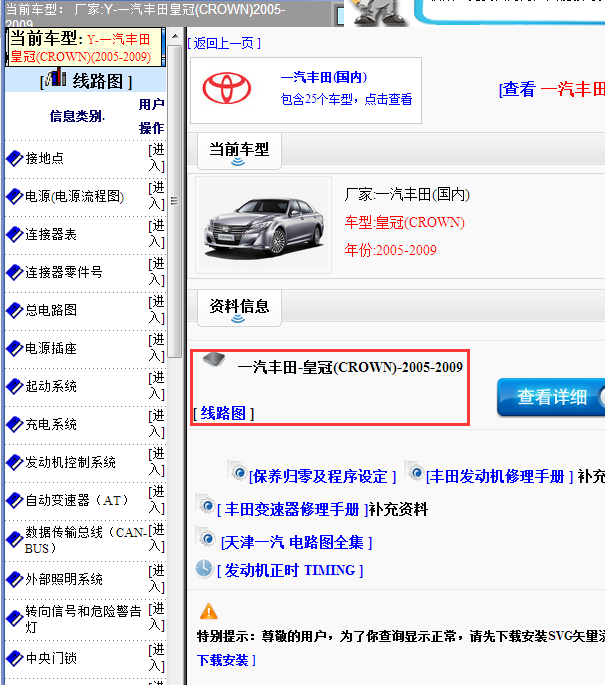Viewport: 605px width, 685px height.
Task: Open 保养归零及程序设定 link
Action: 322,476
